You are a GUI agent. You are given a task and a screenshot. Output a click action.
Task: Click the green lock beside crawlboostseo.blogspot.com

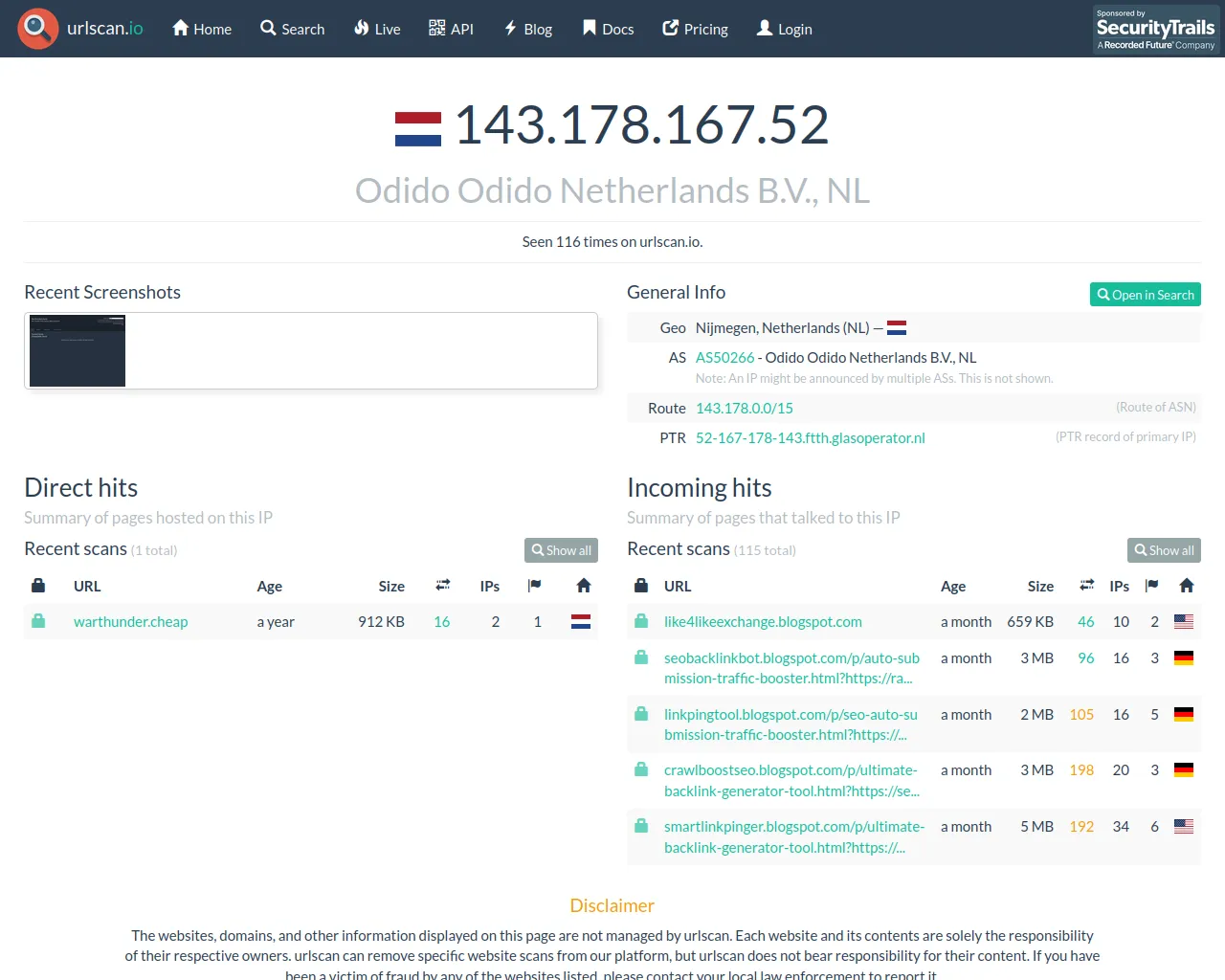click(641, 769)
